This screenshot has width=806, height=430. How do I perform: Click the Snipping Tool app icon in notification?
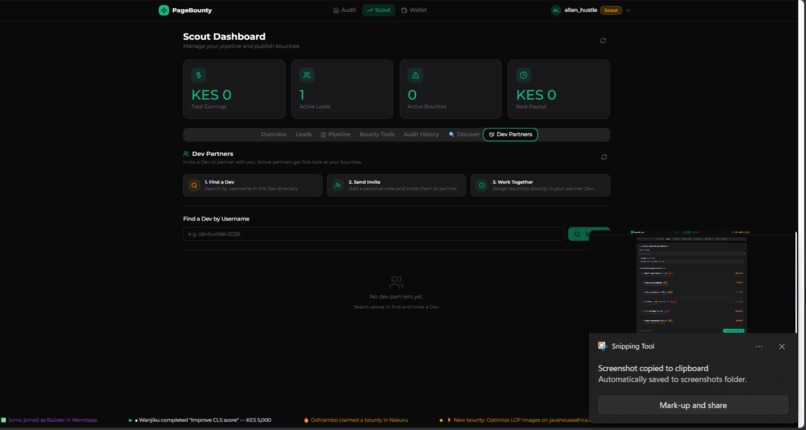tap(602, 346)
